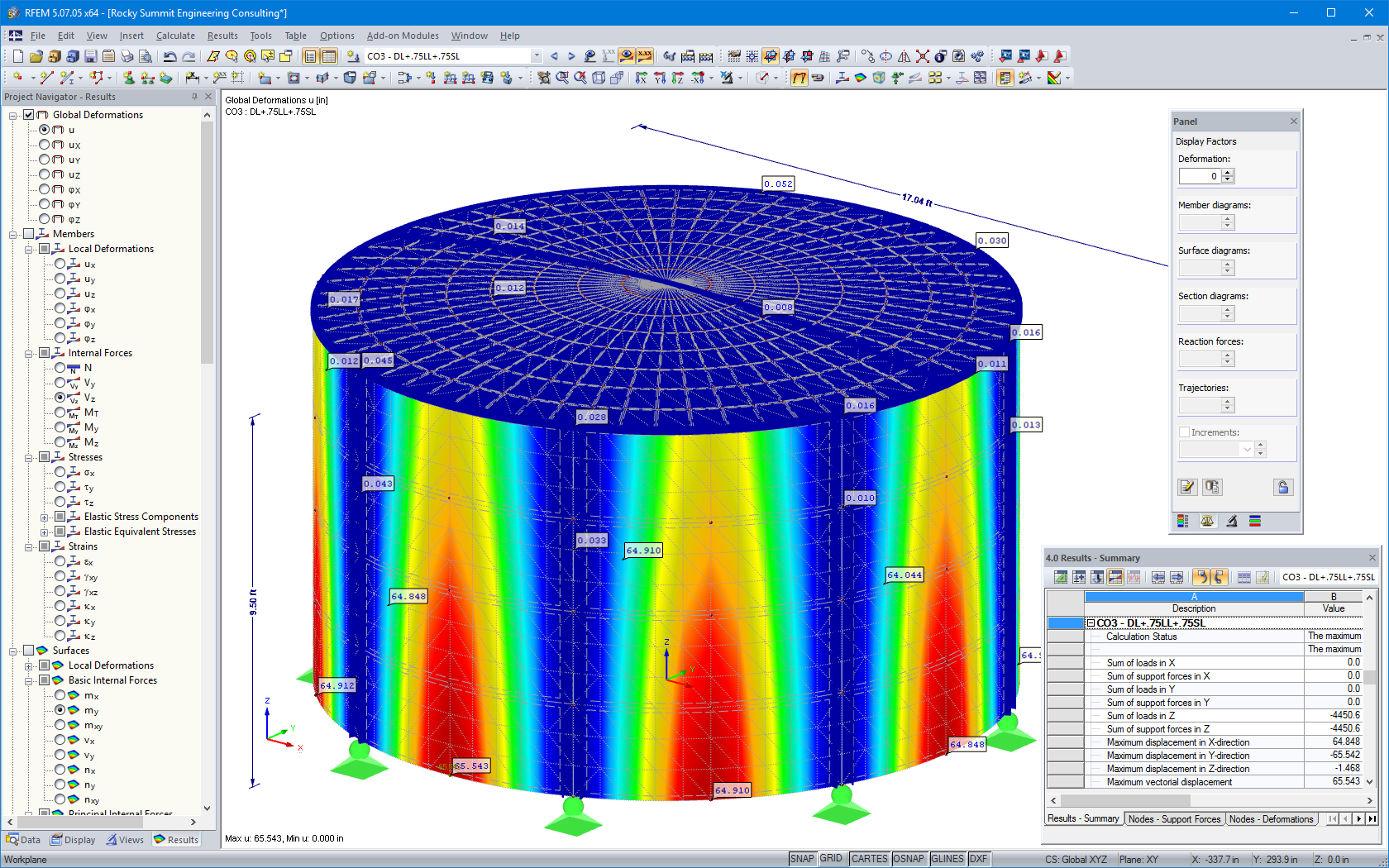Viewport: 1389px width, 868px height.
Task: Open the load case CO3 dropdown
Action: (537, 56)
